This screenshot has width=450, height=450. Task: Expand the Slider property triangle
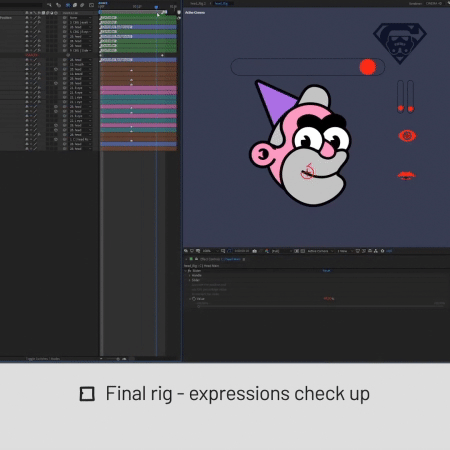tap(190, 280)
